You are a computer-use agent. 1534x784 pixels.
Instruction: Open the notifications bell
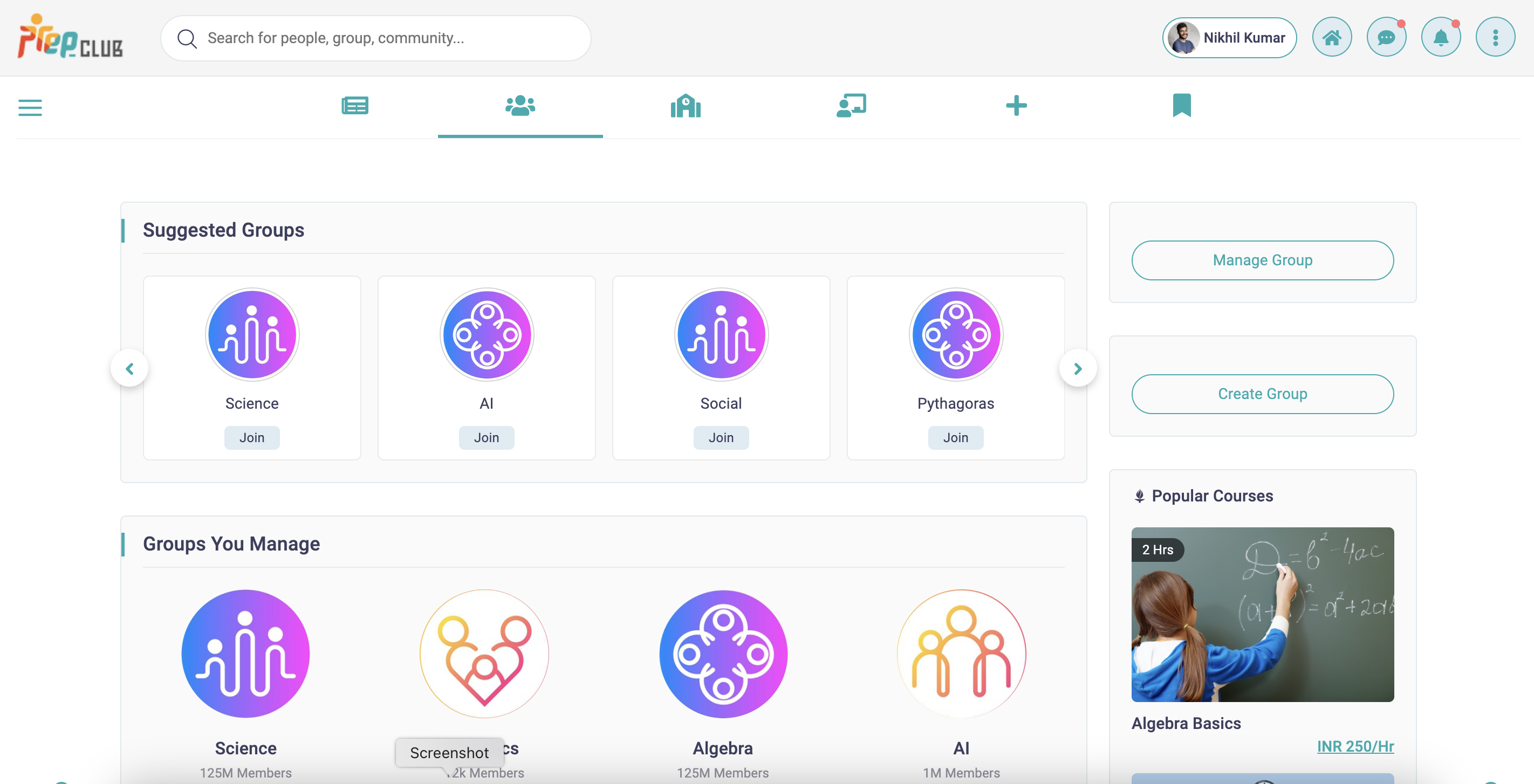click(x=1441, y=38)
